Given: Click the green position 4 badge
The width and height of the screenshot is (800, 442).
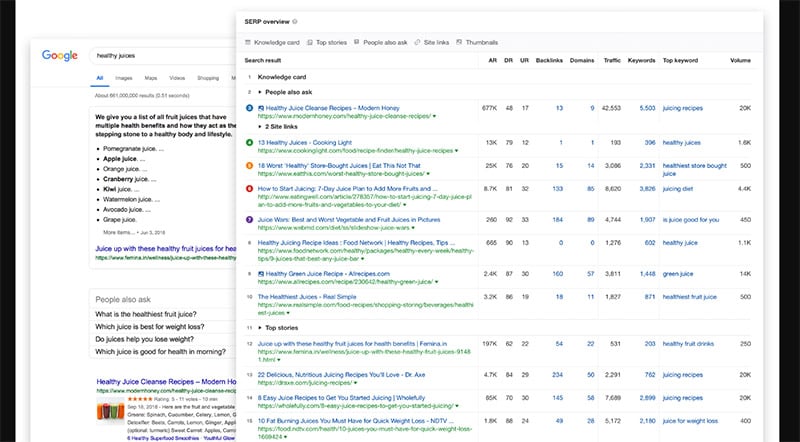Looking at the screenshot, I should click(x=249, y=142).
